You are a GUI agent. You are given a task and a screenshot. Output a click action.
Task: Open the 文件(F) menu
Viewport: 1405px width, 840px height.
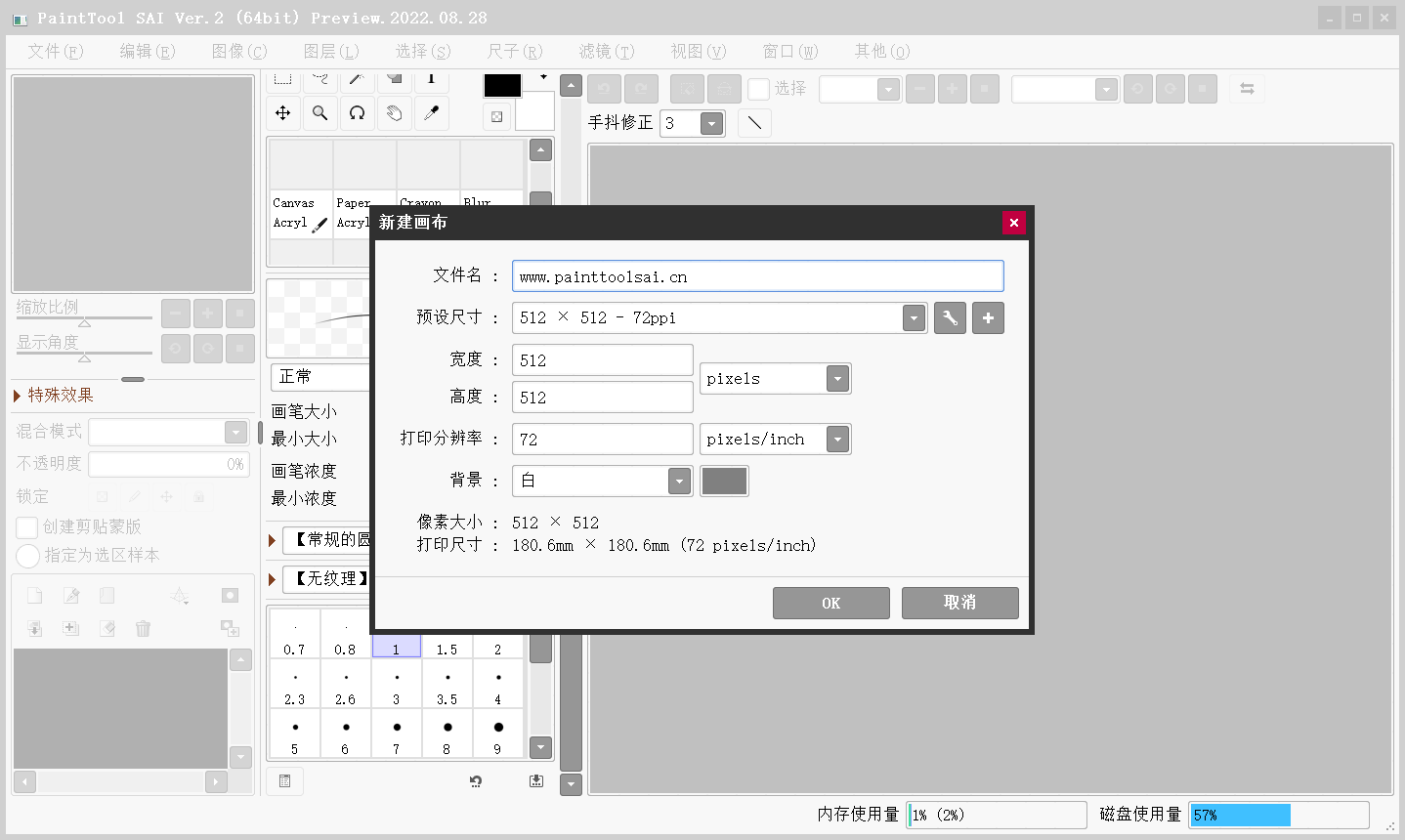(x=55, y=51)
